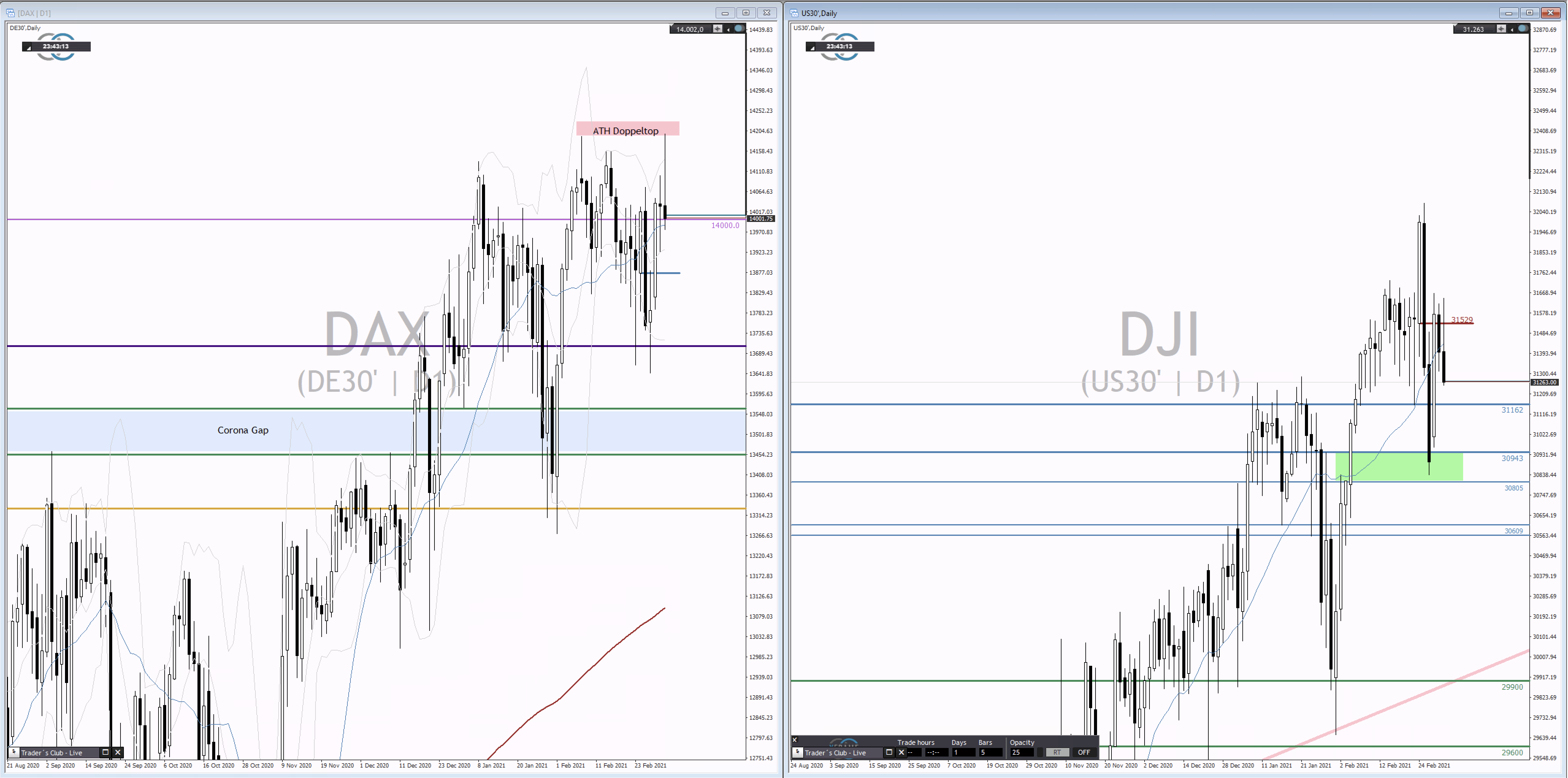Toggle the OFF button
The width and height of the screenshot is (1568, 778).
tap(1084, 753)
